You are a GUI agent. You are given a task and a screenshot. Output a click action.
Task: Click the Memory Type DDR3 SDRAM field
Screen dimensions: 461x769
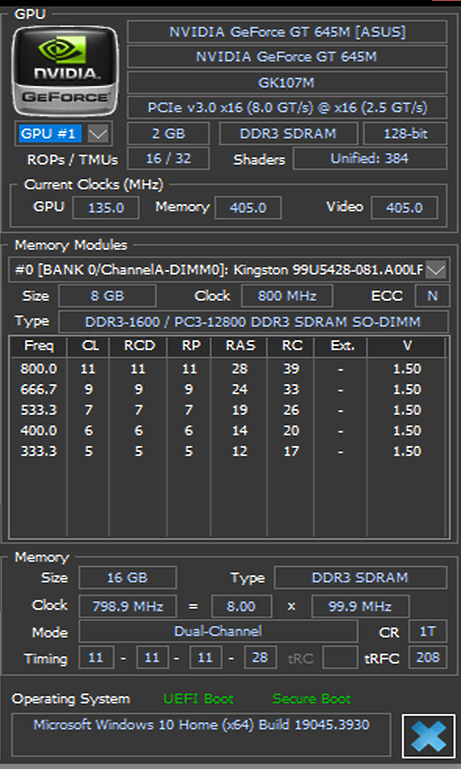[x=360, y=578]
